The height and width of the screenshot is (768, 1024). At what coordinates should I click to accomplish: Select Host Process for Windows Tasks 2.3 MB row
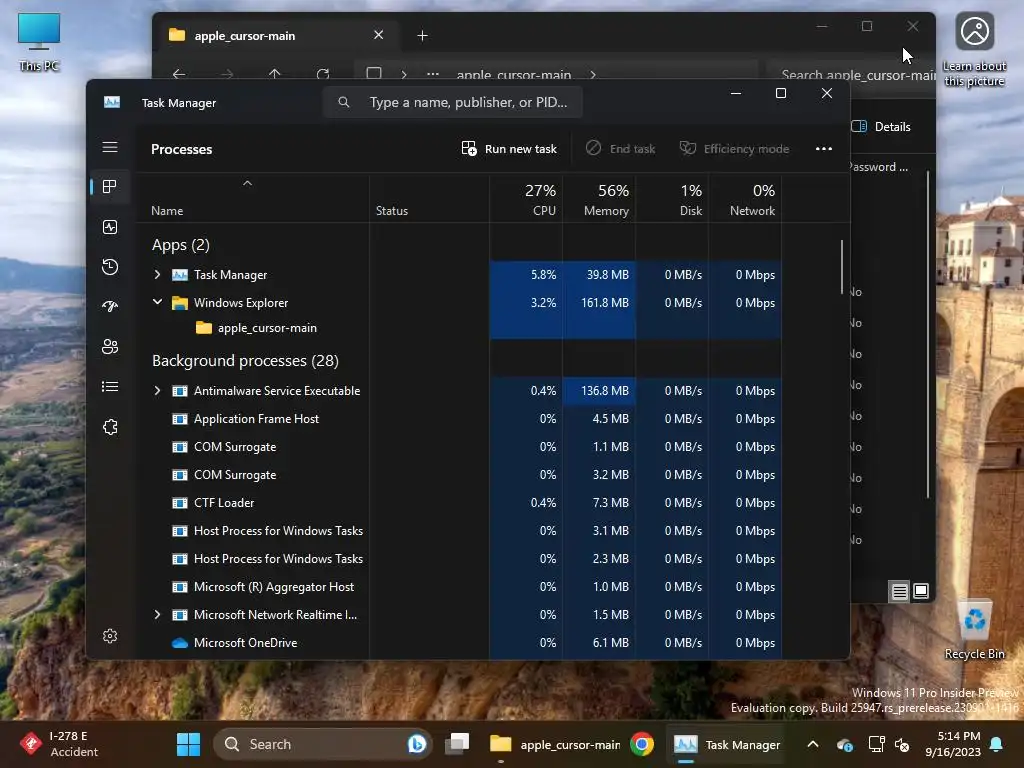(460, 559)
